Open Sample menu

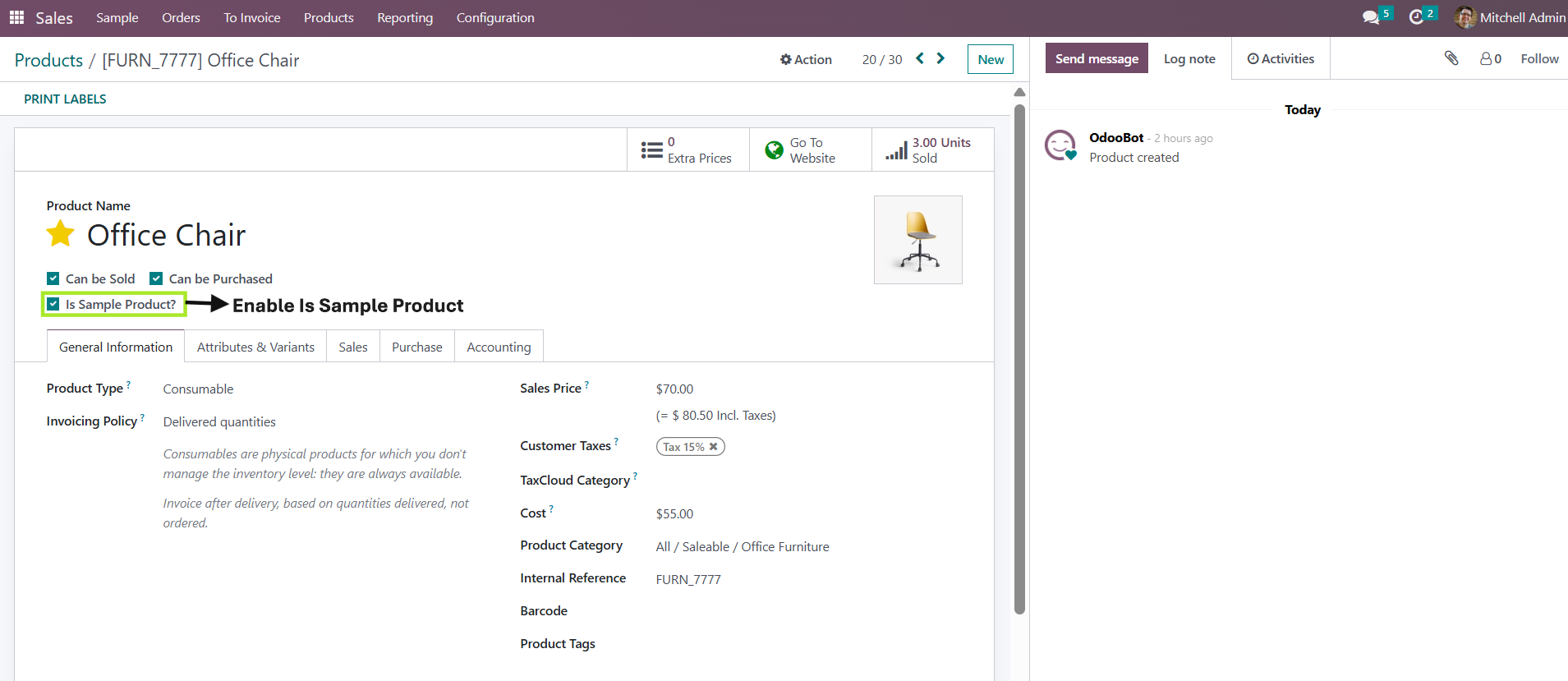(117, 18)
